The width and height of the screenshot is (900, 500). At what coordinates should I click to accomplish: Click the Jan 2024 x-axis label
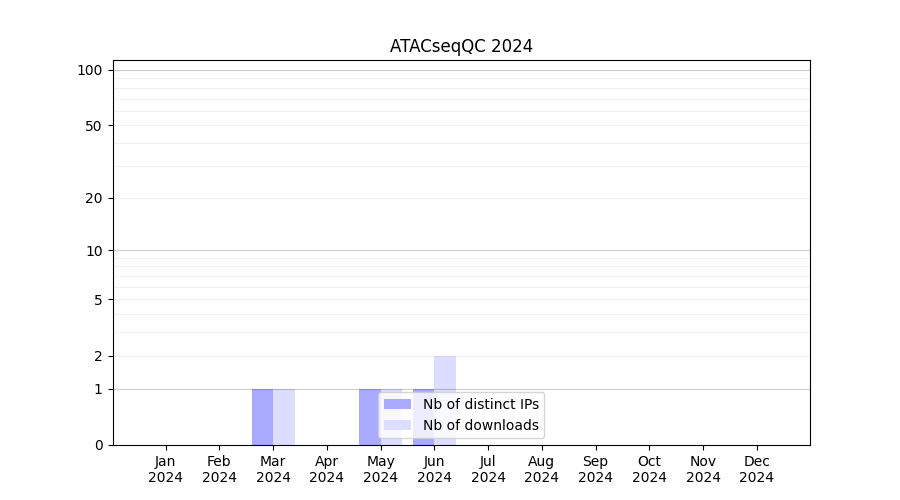point(166,469)
